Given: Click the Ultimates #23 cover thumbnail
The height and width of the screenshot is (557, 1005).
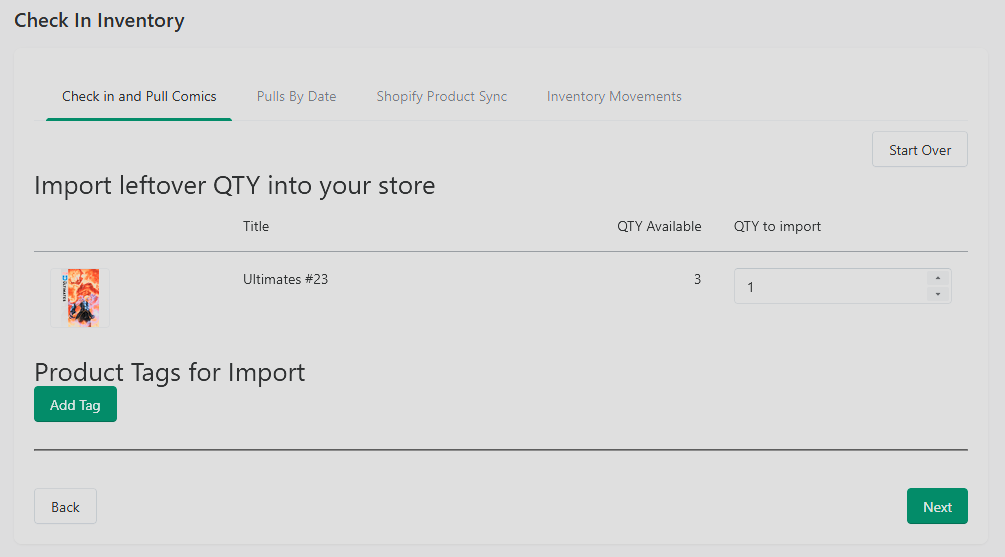Looking at the screenshot, I should 80,298.
